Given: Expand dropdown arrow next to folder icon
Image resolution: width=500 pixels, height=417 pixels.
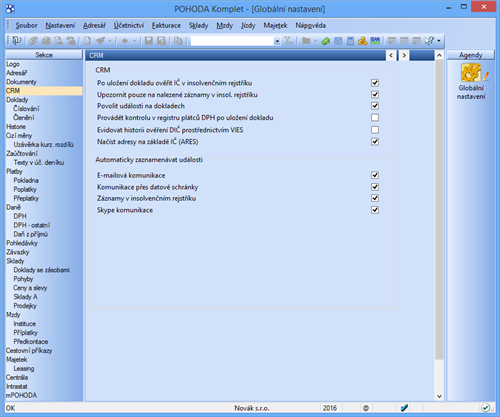Looking at the screenshot, I should click(315, 41).
